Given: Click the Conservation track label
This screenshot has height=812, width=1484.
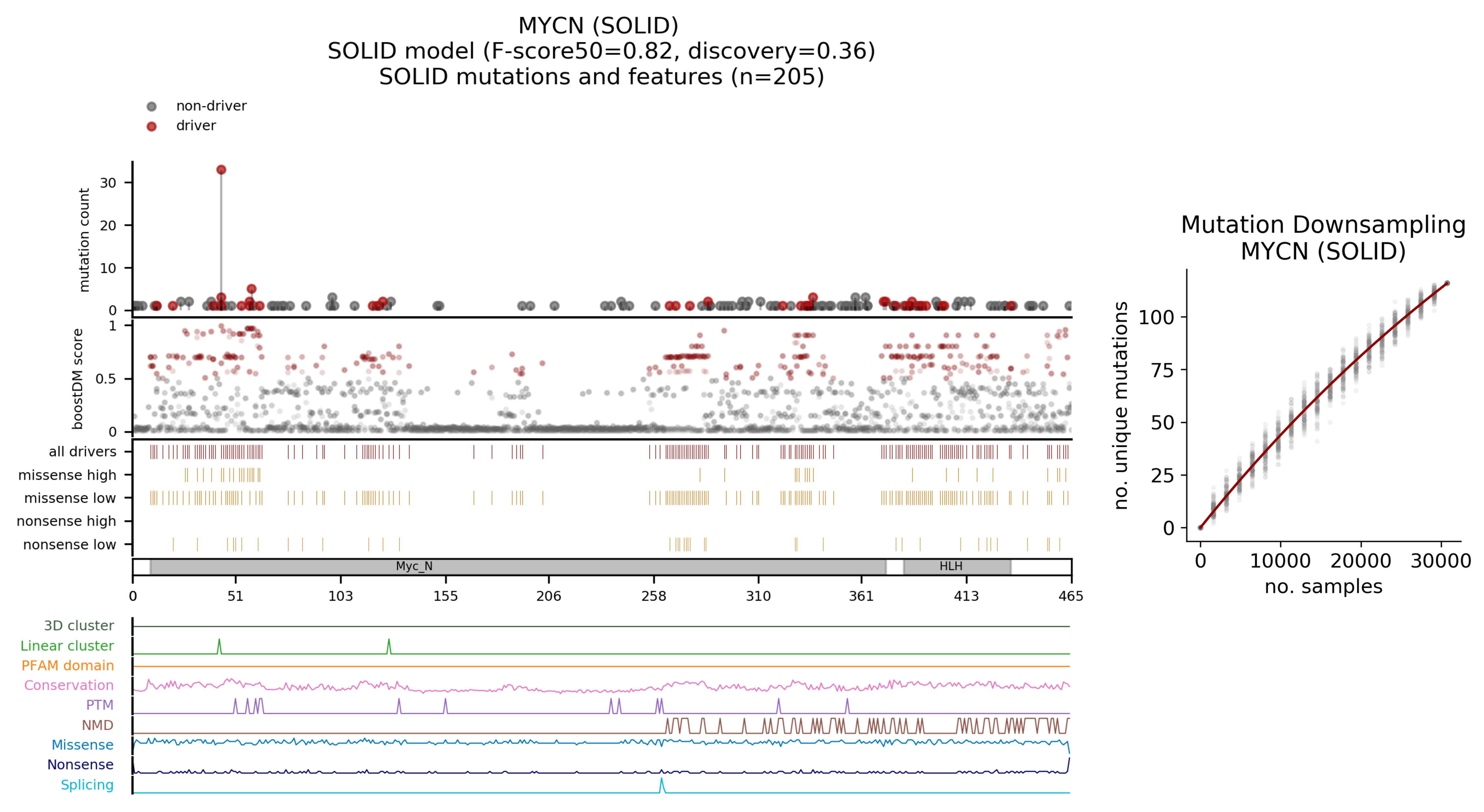Looking at the screenshot, I should tap(69, 685).
